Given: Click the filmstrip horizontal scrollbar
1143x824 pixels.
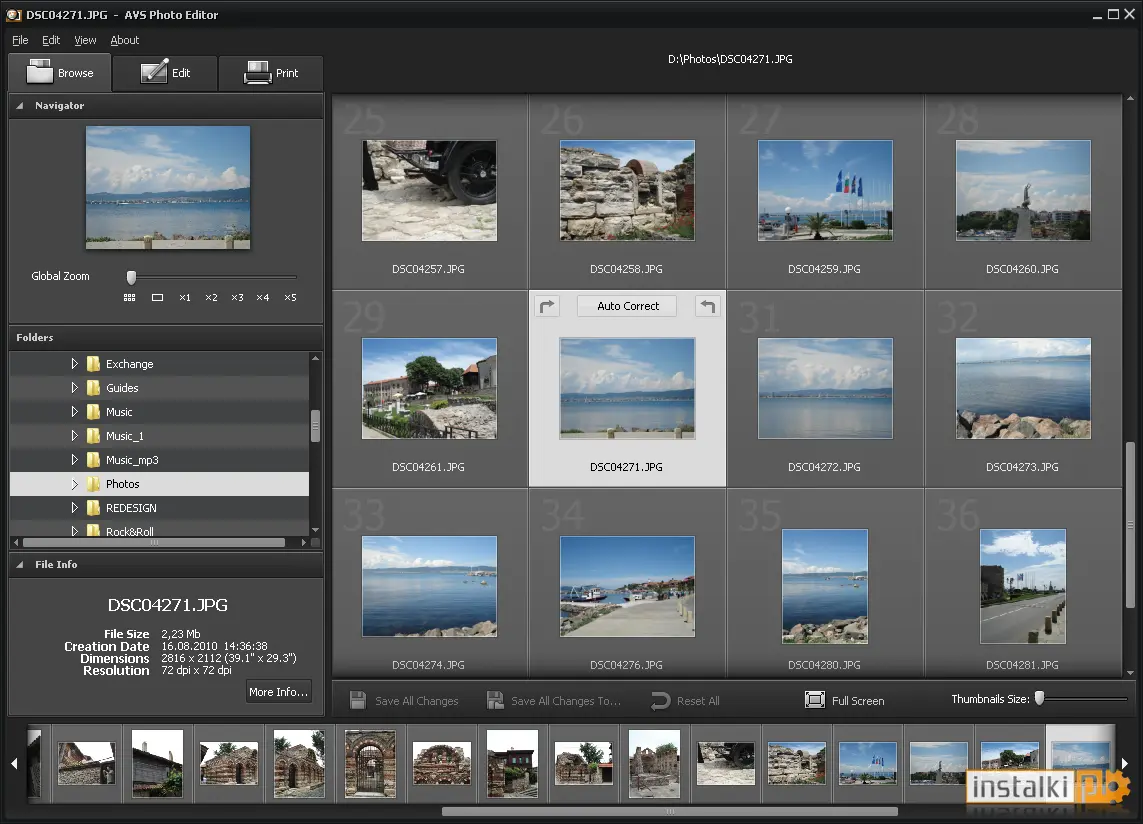Looking at the screenshot, I should [670, 811].
